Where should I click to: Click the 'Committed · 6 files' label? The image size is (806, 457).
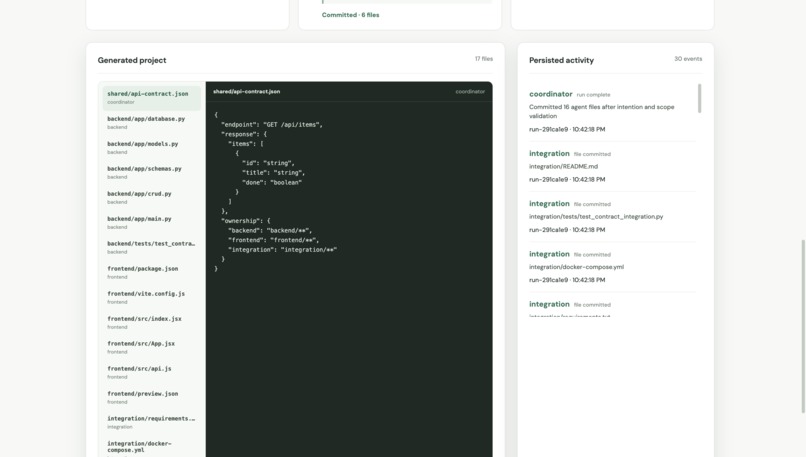[351, 15]
